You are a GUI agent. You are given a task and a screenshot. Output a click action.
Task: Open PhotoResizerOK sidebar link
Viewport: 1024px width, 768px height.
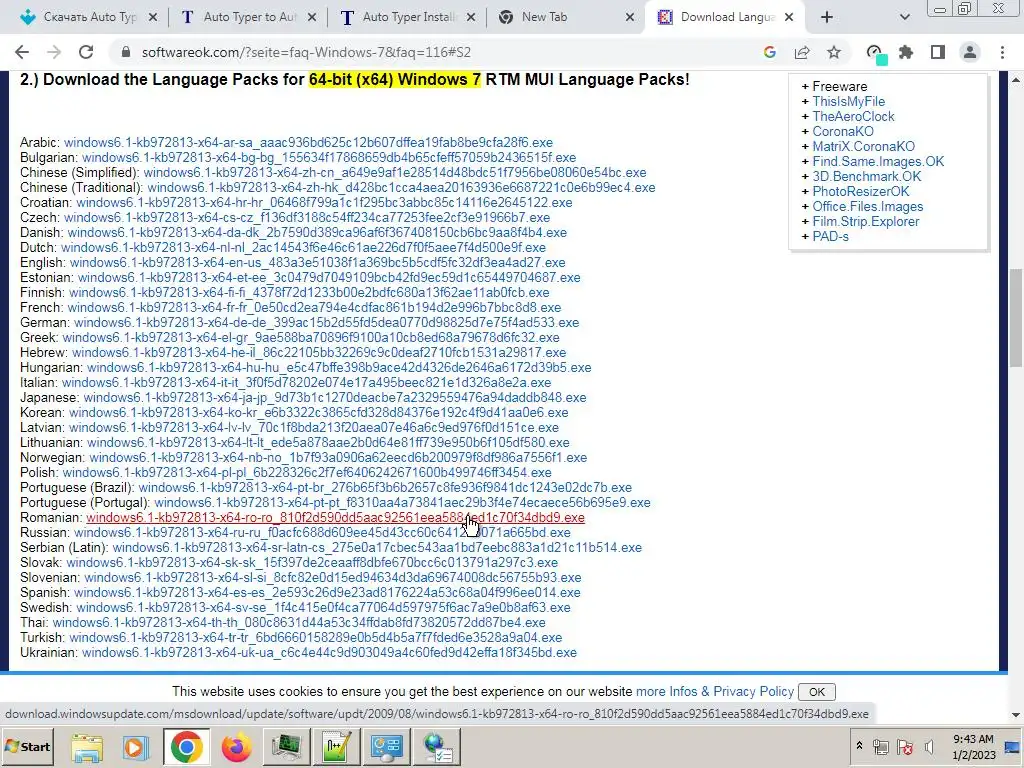pos(861,191)
